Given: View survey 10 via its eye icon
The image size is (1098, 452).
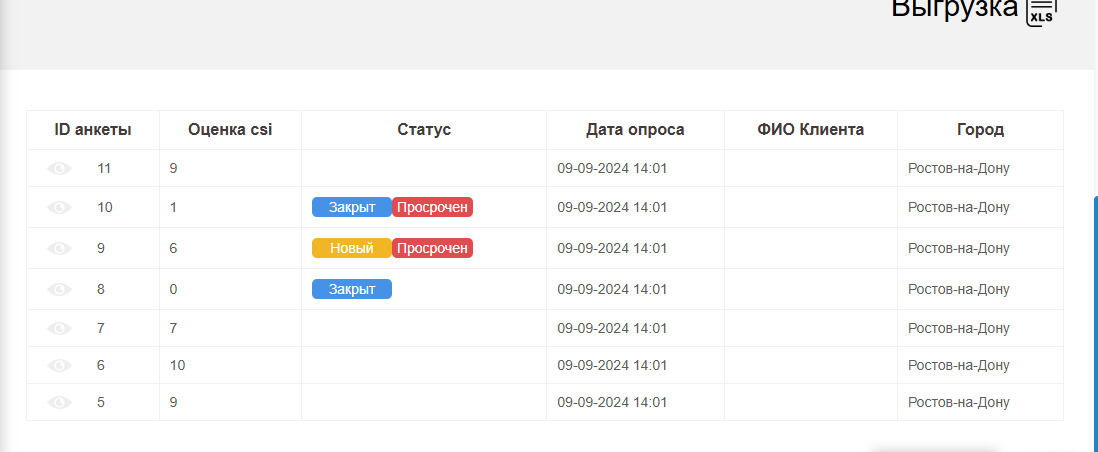Looking at the screenshot, I should click(x=60, y=207).
